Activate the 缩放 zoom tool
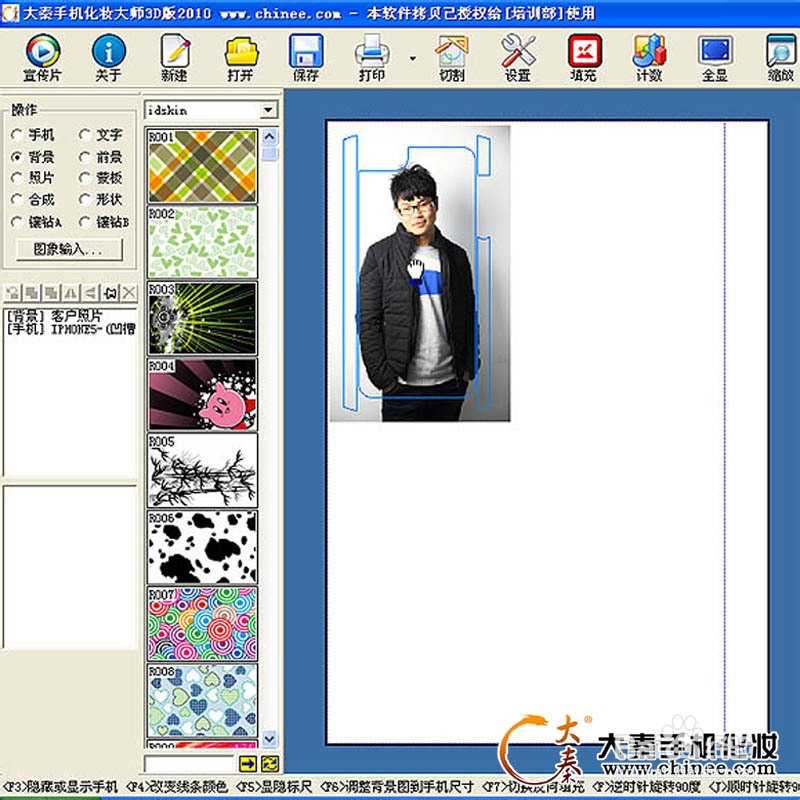This screenshot has height=800, width=800. tap(781, 58)
